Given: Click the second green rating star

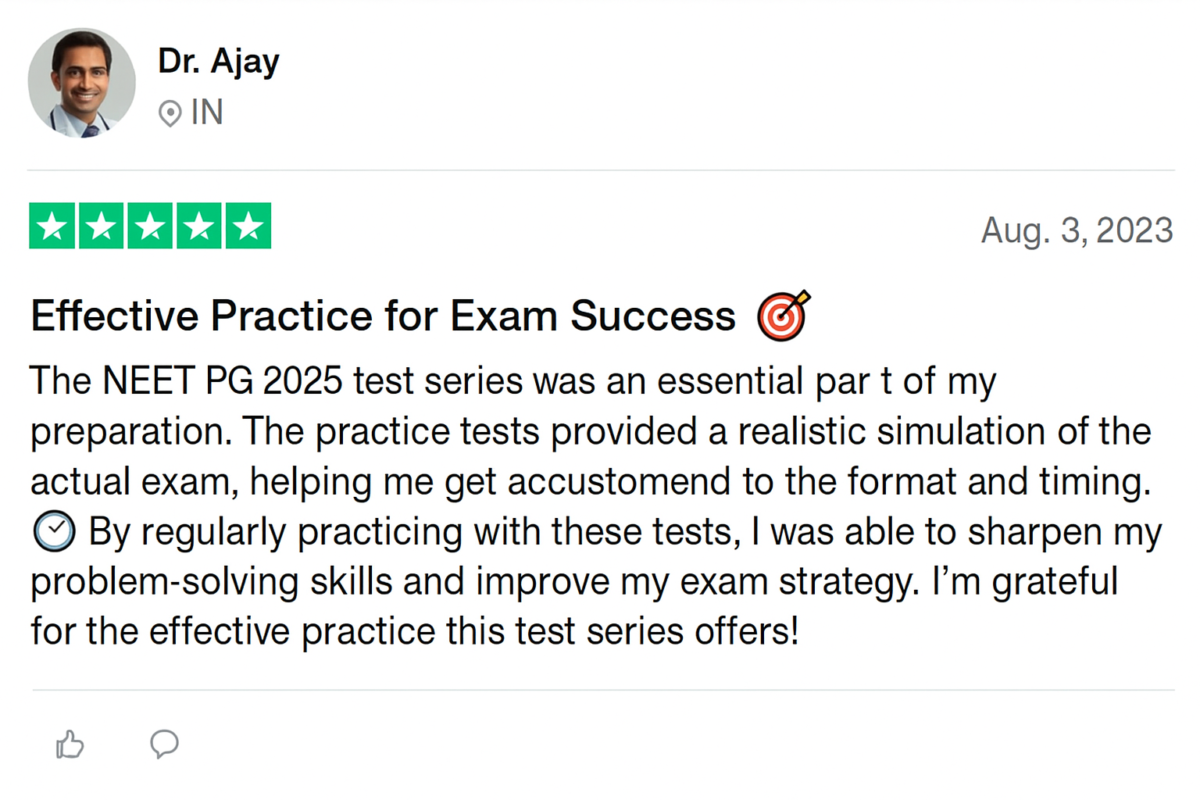Looking at the screenshot, I should pyautogui.click(x=103, y=226).
